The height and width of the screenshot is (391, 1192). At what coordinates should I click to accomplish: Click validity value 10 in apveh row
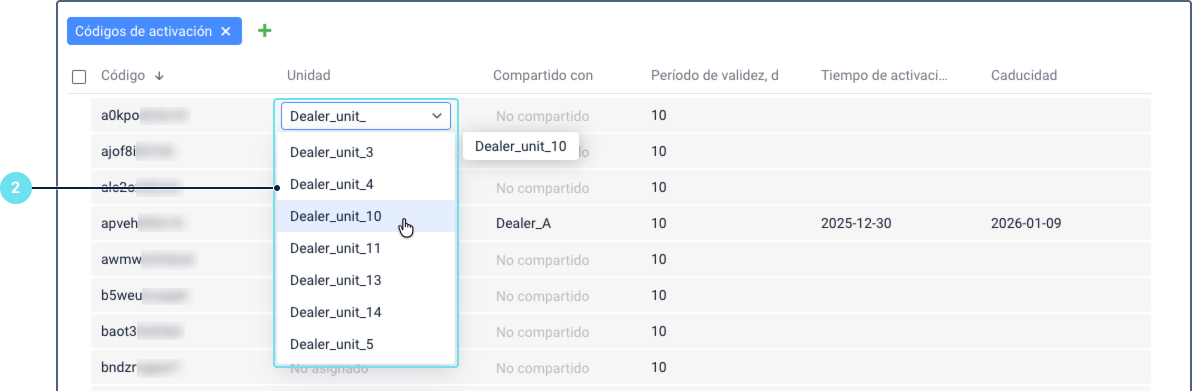click(x=658, y=224)
